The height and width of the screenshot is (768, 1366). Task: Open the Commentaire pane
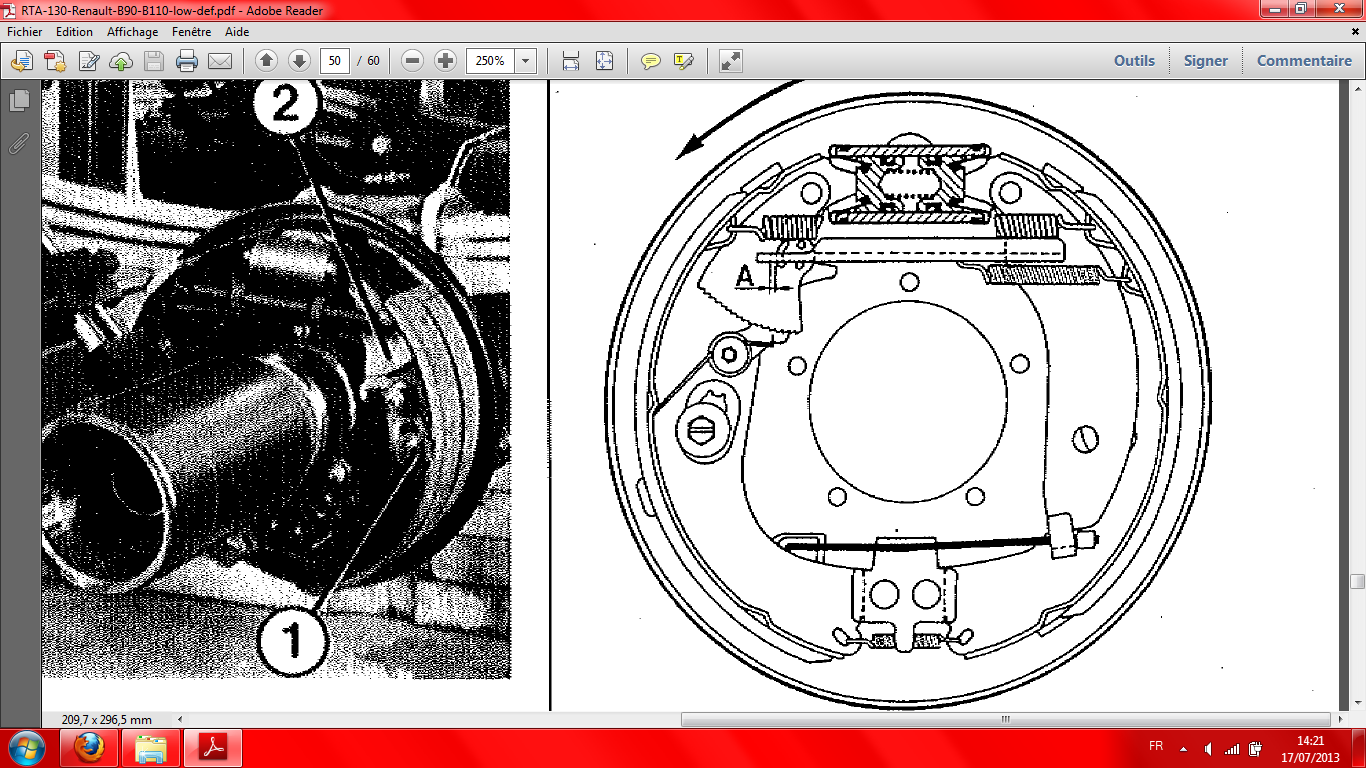coord(1303,61)
